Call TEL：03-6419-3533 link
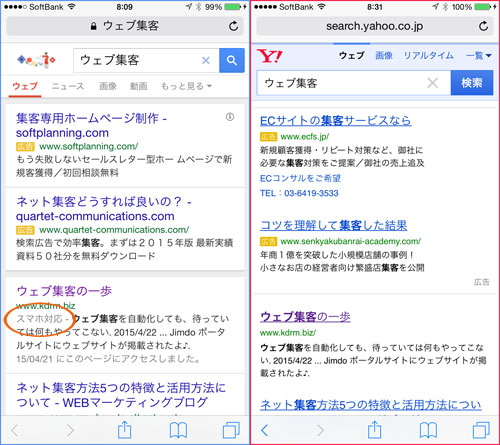The width and height of the screenshot is (500, 445). click(x=299, y=193)
